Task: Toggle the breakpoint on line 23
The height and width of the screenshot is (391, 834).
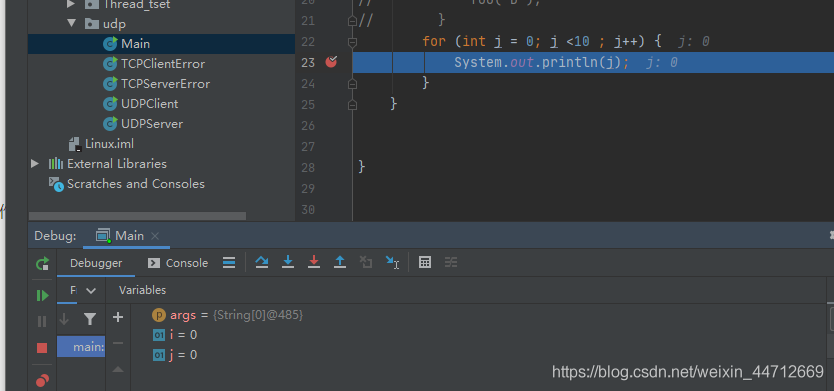Action: point(331,62)
